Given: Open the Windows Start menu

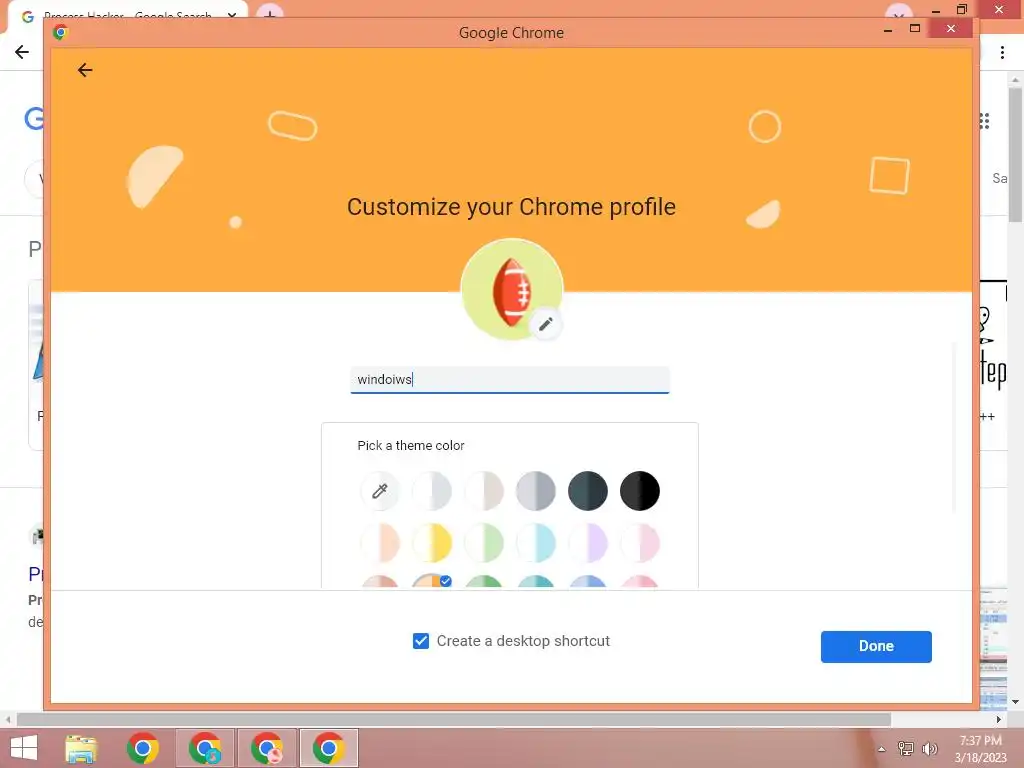Looking at the screenshot, I should click(x=24, y=748).
